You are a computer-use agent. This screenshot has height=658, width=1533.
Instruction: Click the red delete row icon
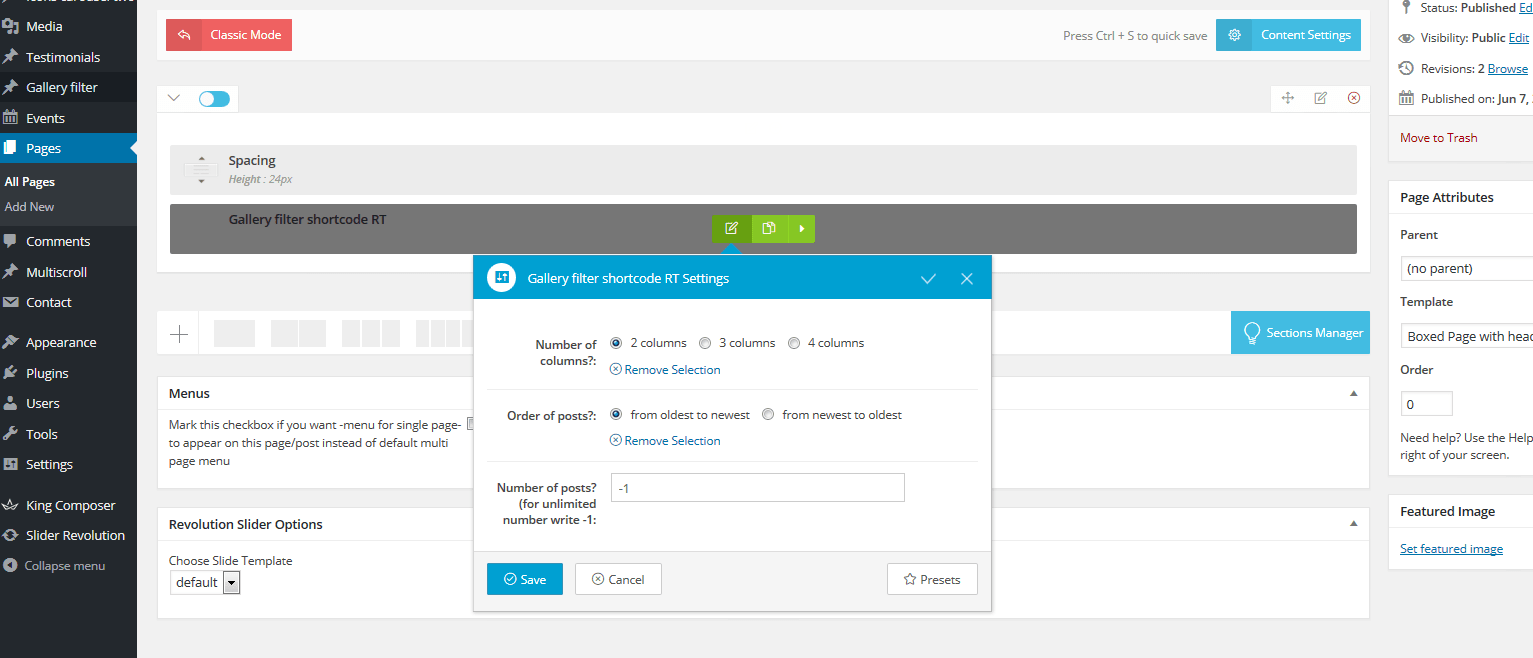pos(1353,98)
